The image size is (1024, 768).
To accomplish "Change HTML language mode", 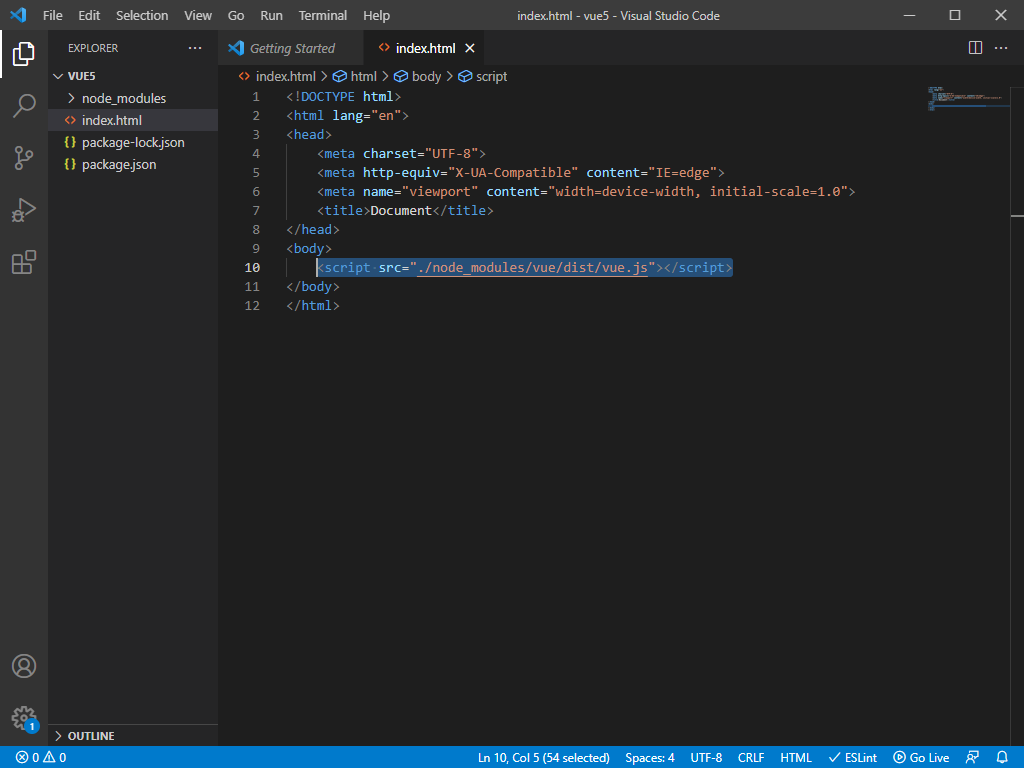I will point(795,758).
